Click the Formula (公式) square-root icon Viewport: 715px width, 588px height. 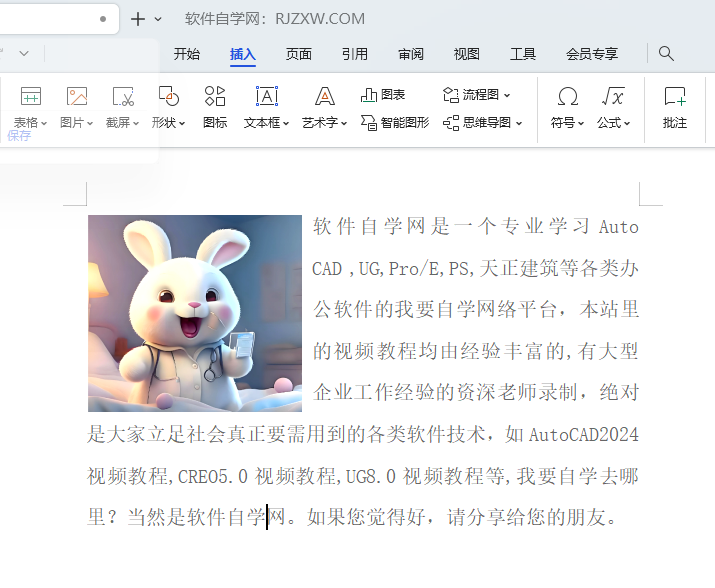pyautogui.click(x=613, y=96)
